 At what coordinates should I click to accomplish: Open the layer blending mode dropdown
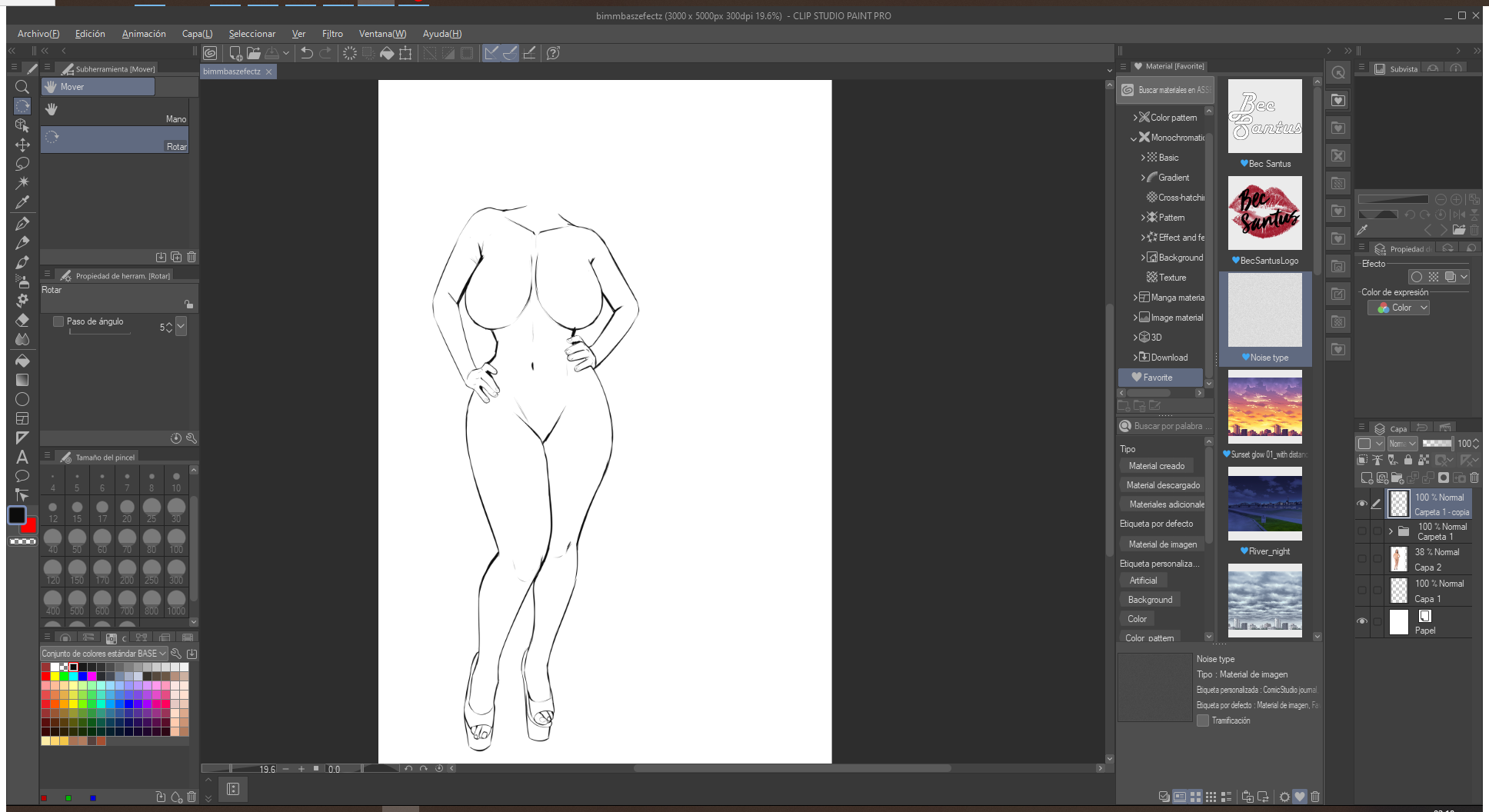coord(1402,444)
